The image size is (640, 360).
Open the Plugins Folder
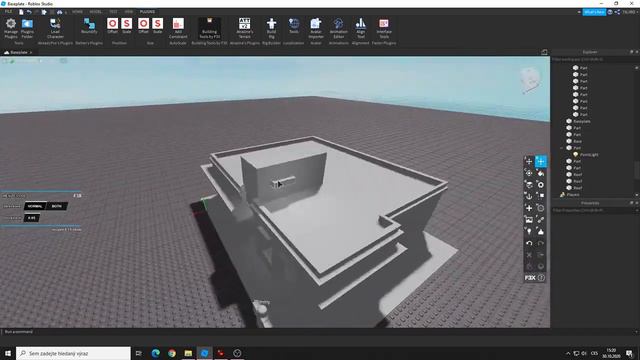tap(27, 28)
